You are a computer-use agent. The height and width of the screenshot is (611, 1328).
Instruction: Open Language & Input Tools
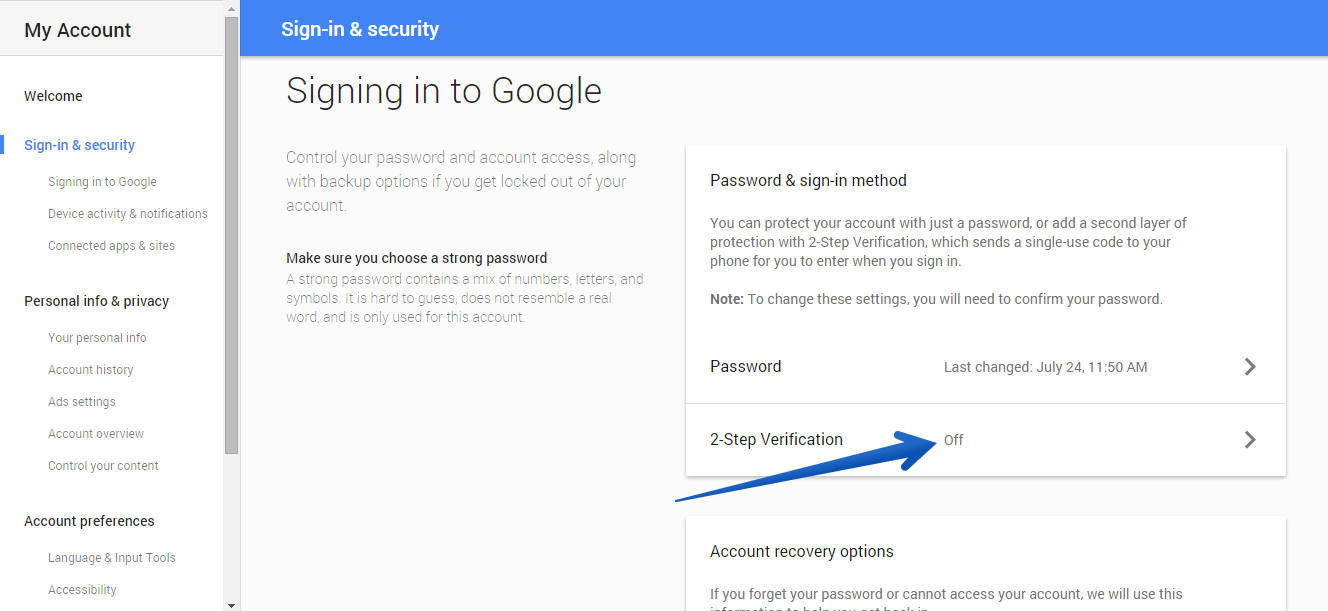[112, 558]
